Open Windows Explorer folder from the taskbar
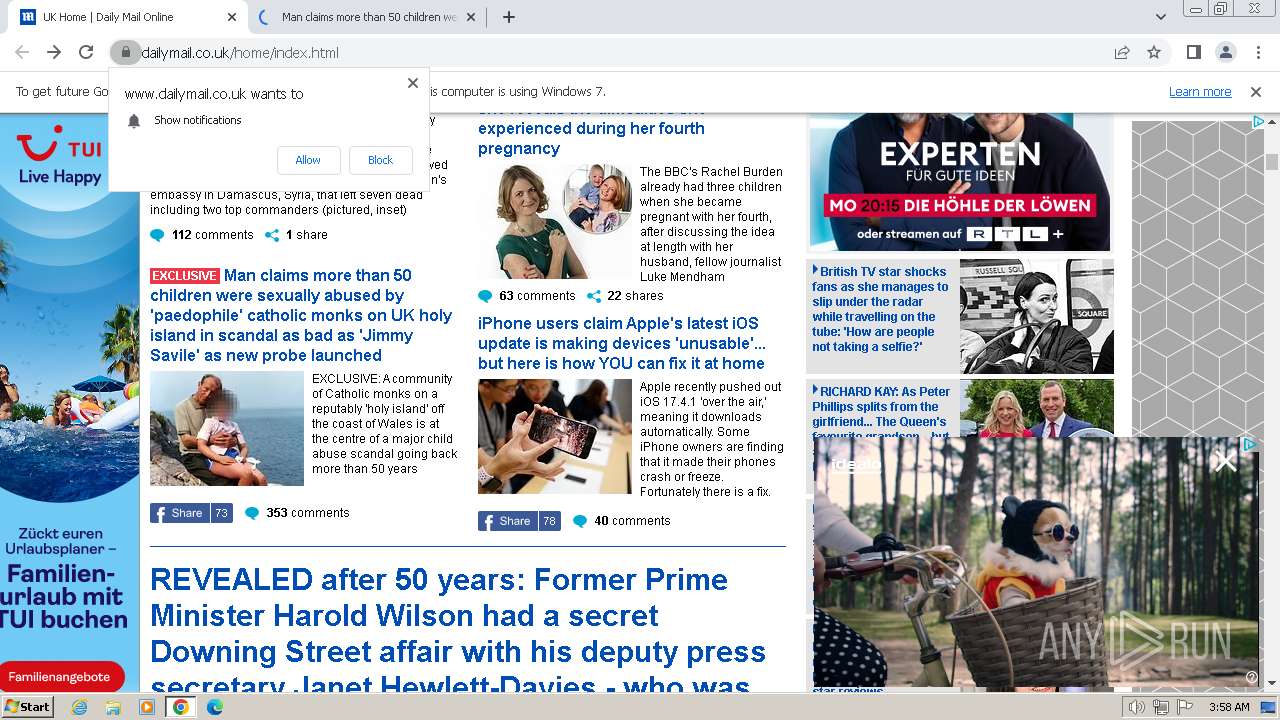 click(x=113, y=707)
